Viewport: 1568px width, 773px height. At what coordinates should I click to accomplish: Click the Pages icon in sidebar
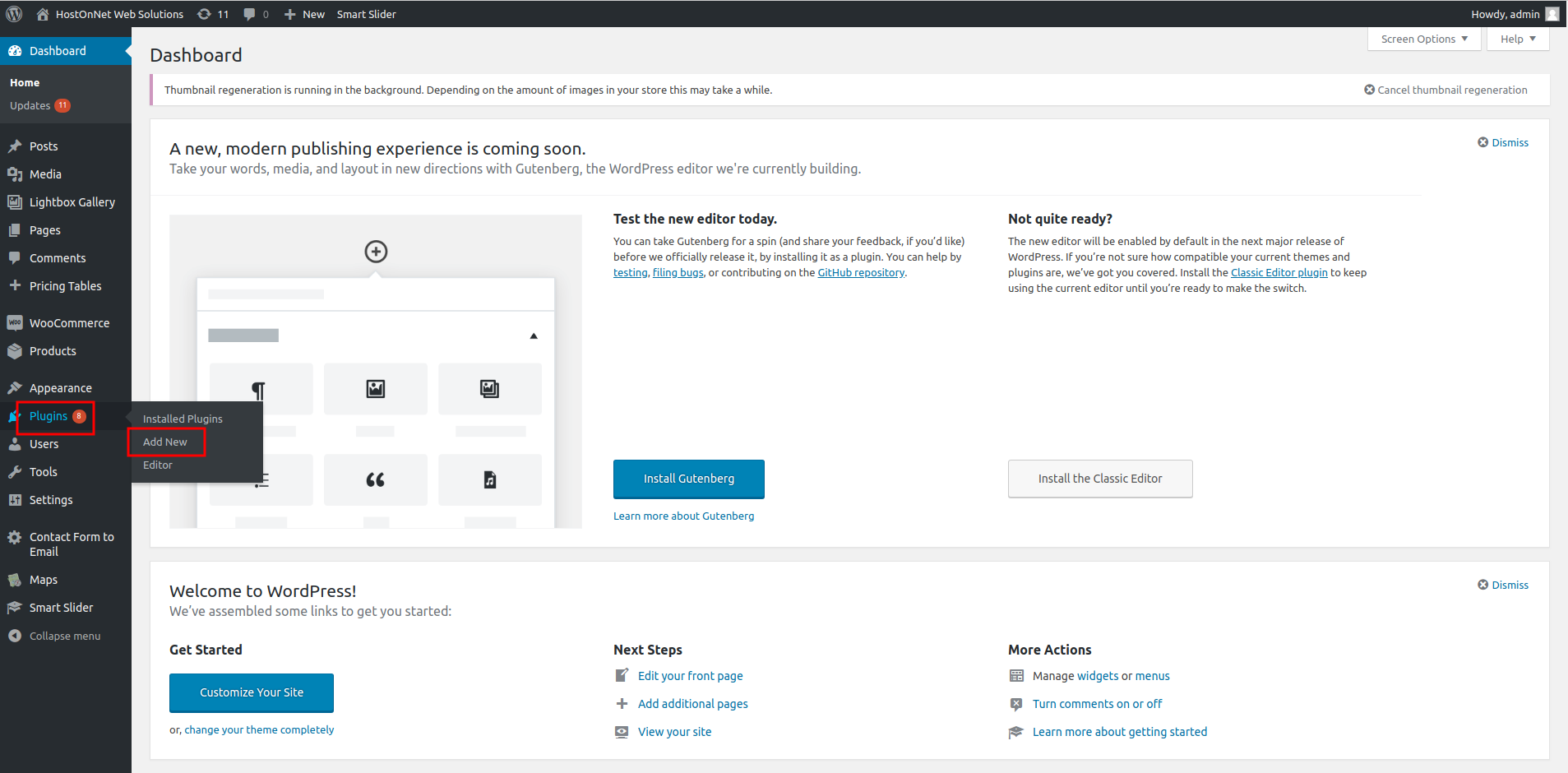pyautogui.click(x=15, y=230)
